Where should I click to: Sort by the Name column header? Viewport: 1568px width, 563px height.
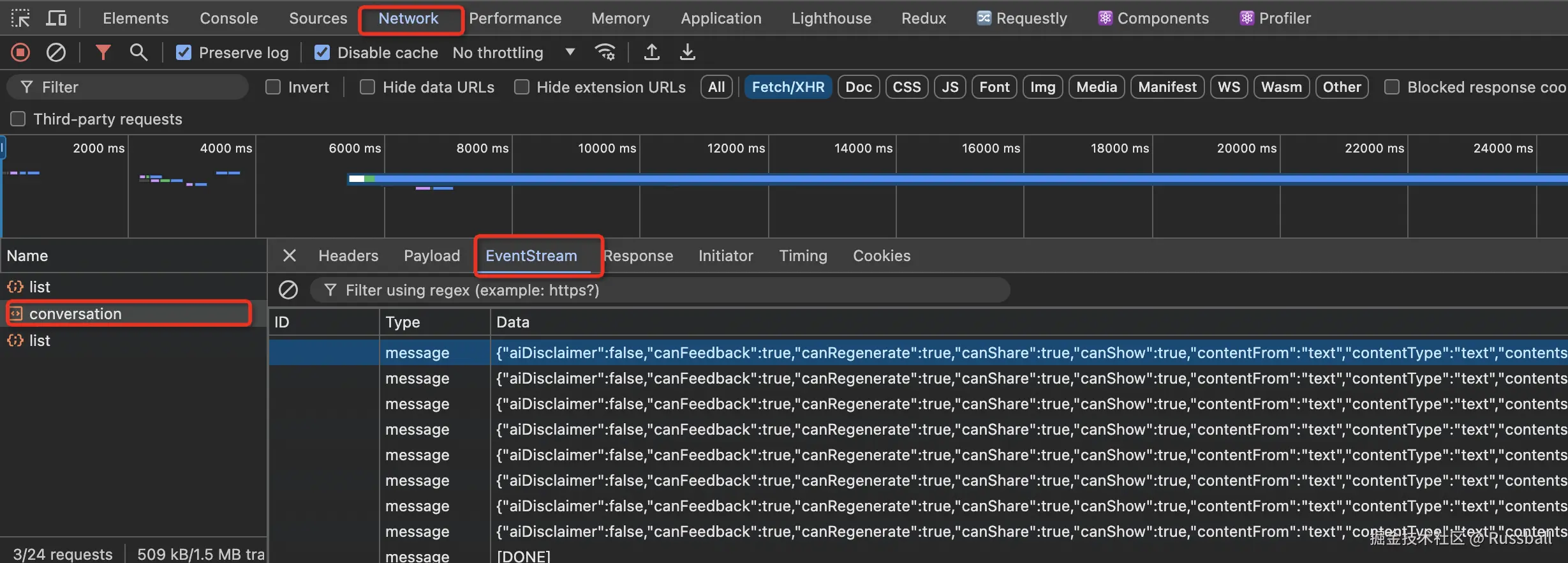click(x=133, y=256)
